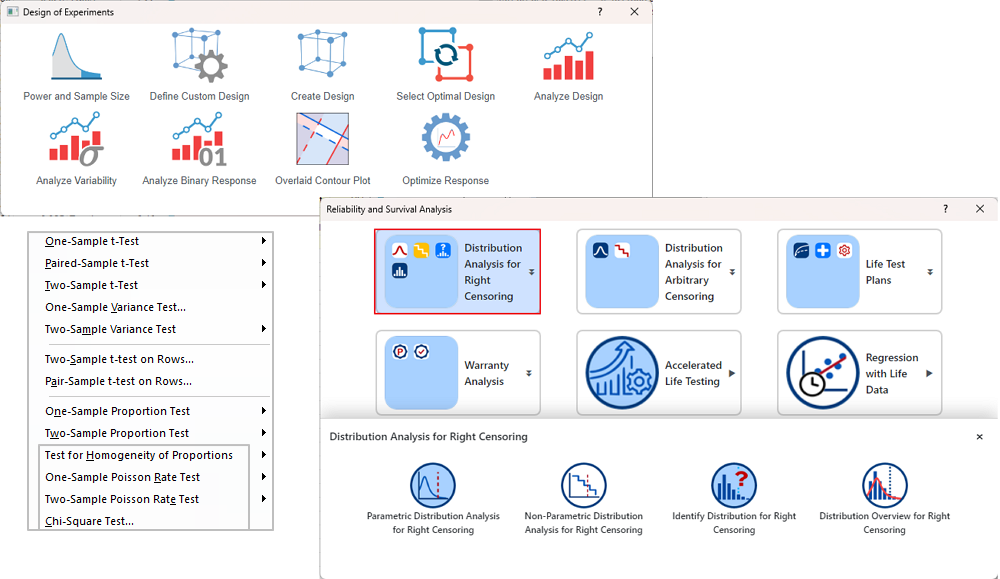Screen dimensions: 1000x579
Task: Click the Regression with Life Data icon
Action: pyautogui.click(x=823, y=373)
